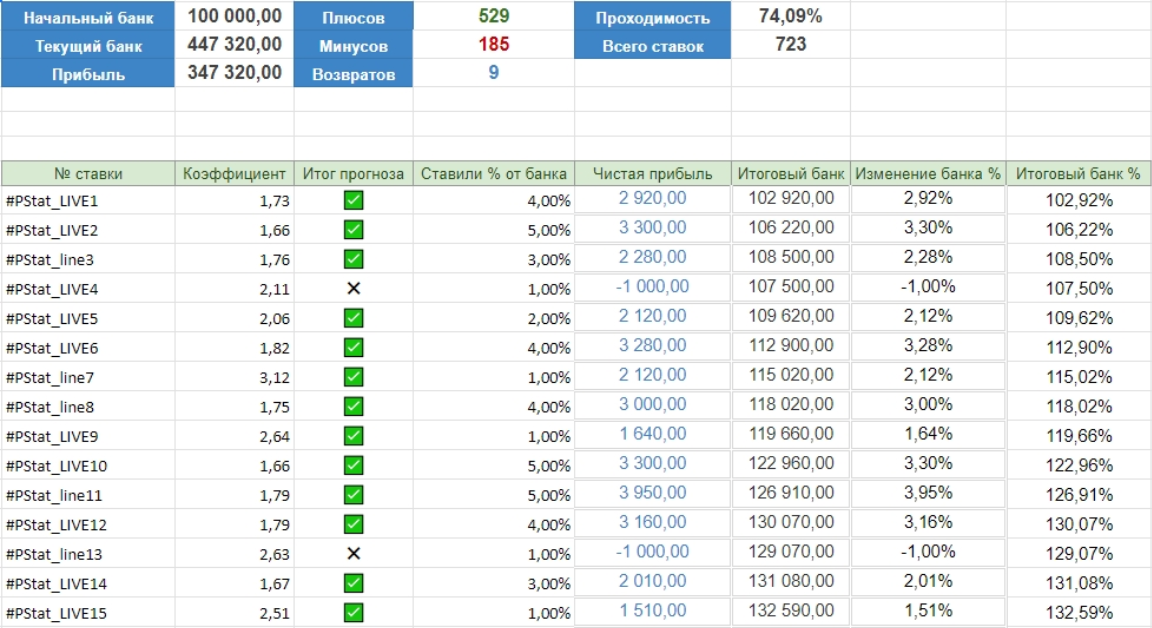
Task: Select the 'Коэффициент' column header
Action: click(x=234, y=174)
